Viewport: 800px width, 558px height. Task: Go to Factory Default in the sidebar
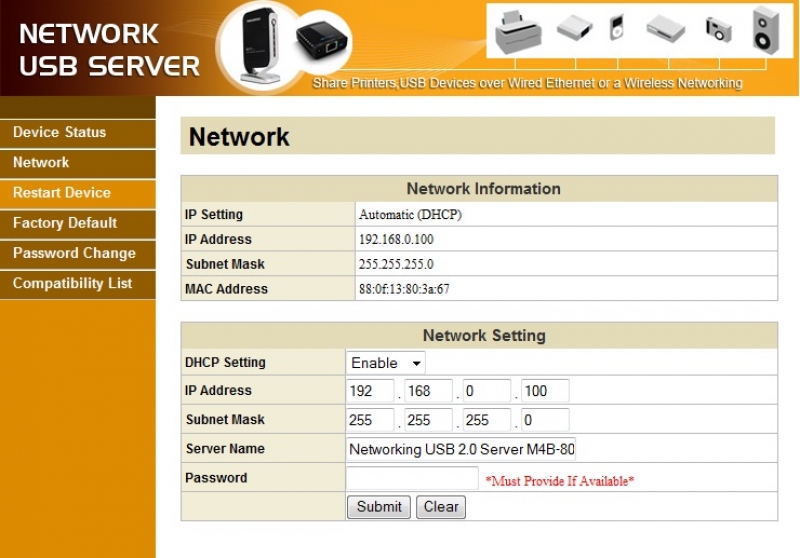tap(64, 223)
